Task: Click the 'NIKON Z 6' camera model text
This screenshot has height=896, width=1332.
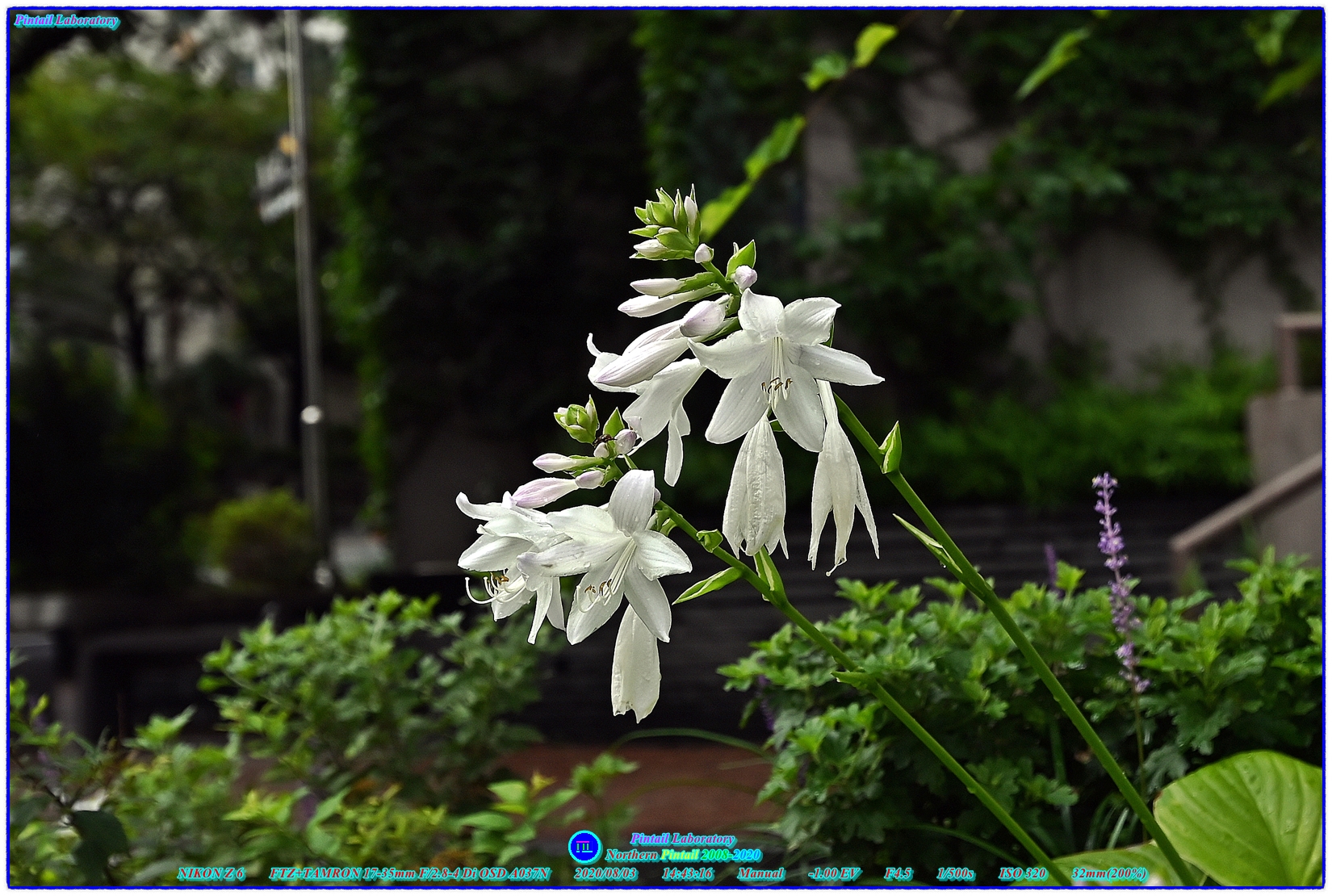Action: pyautogui.click(x=211, y=873)
